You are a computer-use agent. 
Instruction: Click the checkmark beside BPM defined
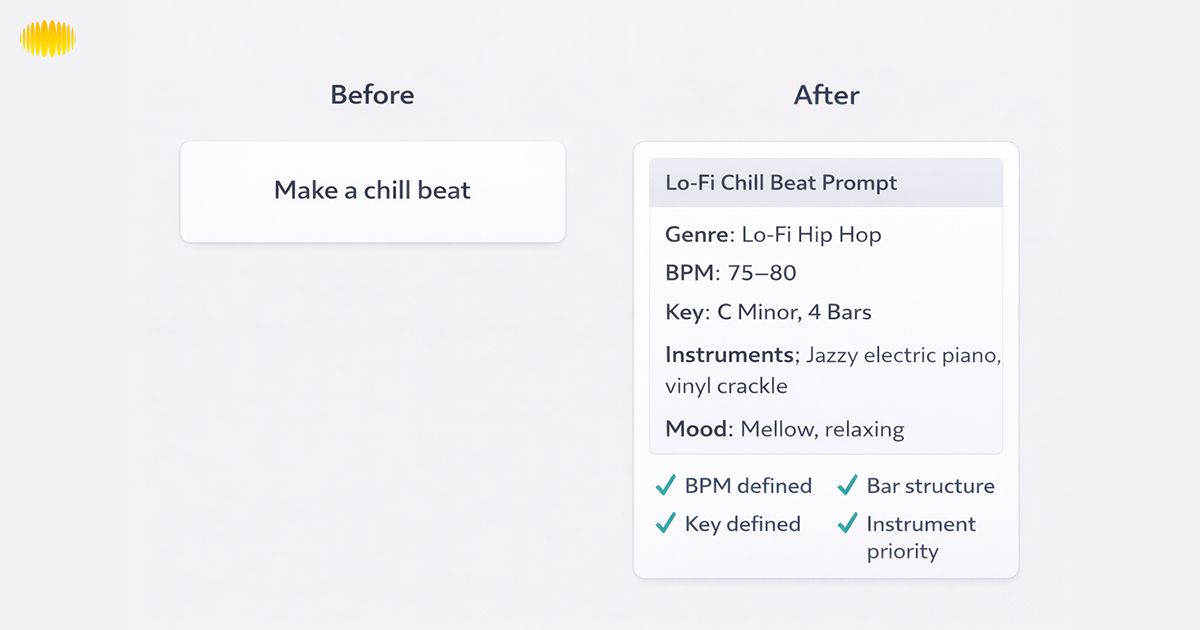(666, 486)
